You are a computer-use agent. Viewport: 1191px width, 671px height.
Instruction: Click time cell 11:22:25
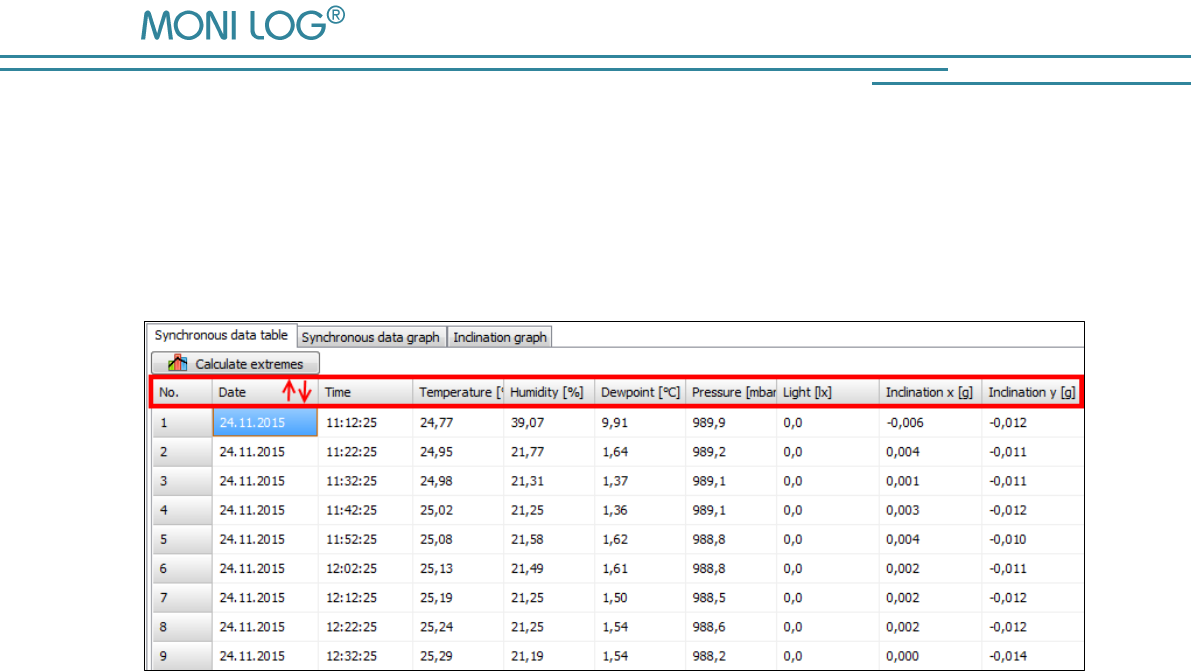(352, 451)
